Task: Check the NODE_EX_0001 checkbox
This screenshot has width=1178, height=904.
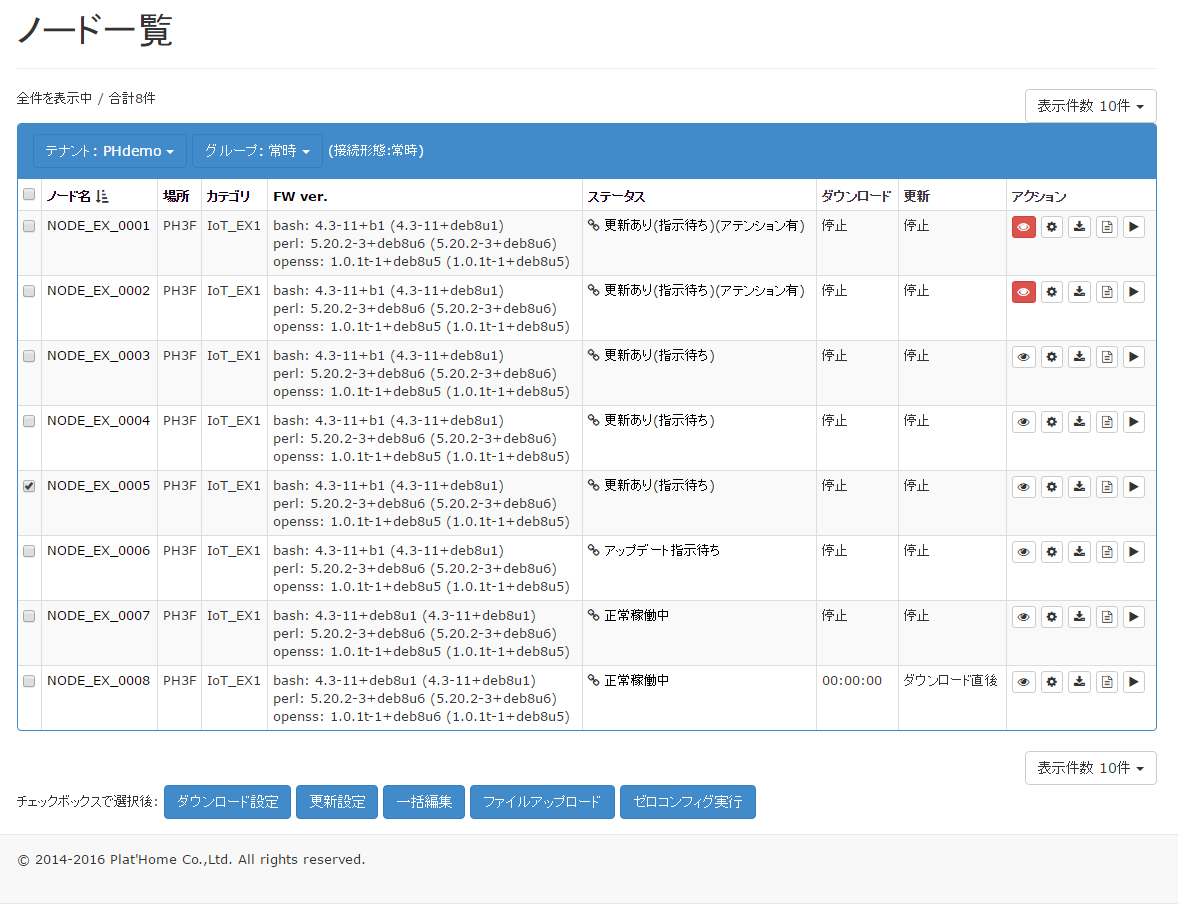Action: click(29, 226)
